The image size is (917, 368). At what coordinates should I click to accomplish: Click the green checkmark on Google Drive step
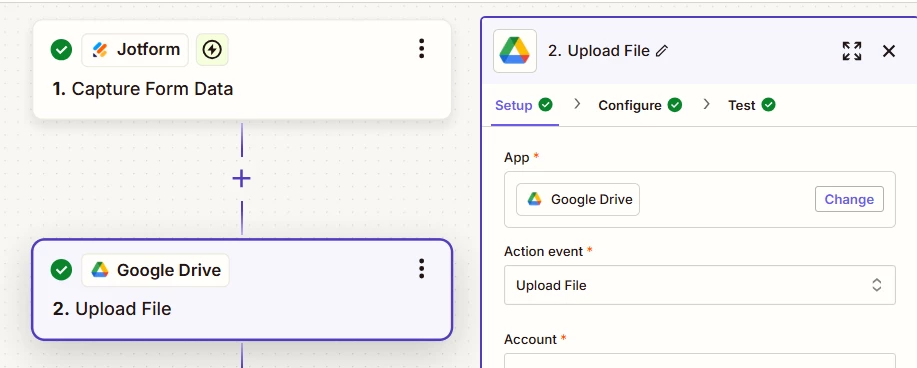(x=61, y=270)
